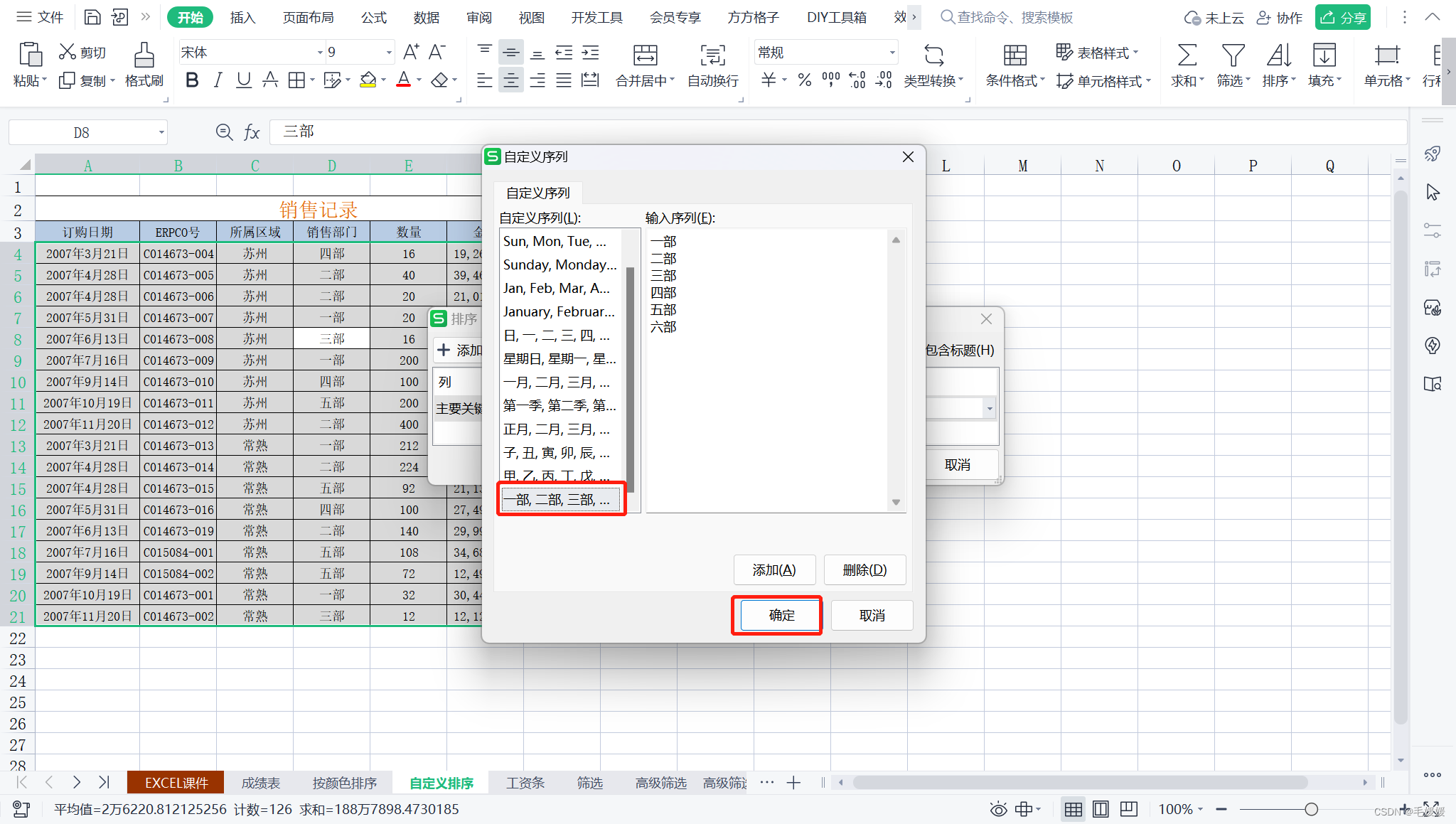The height and width of the screenshot is (824, 1456).
Task: Click the Format Painter (格式刷) icon
Action: click(x=144, y=55)
